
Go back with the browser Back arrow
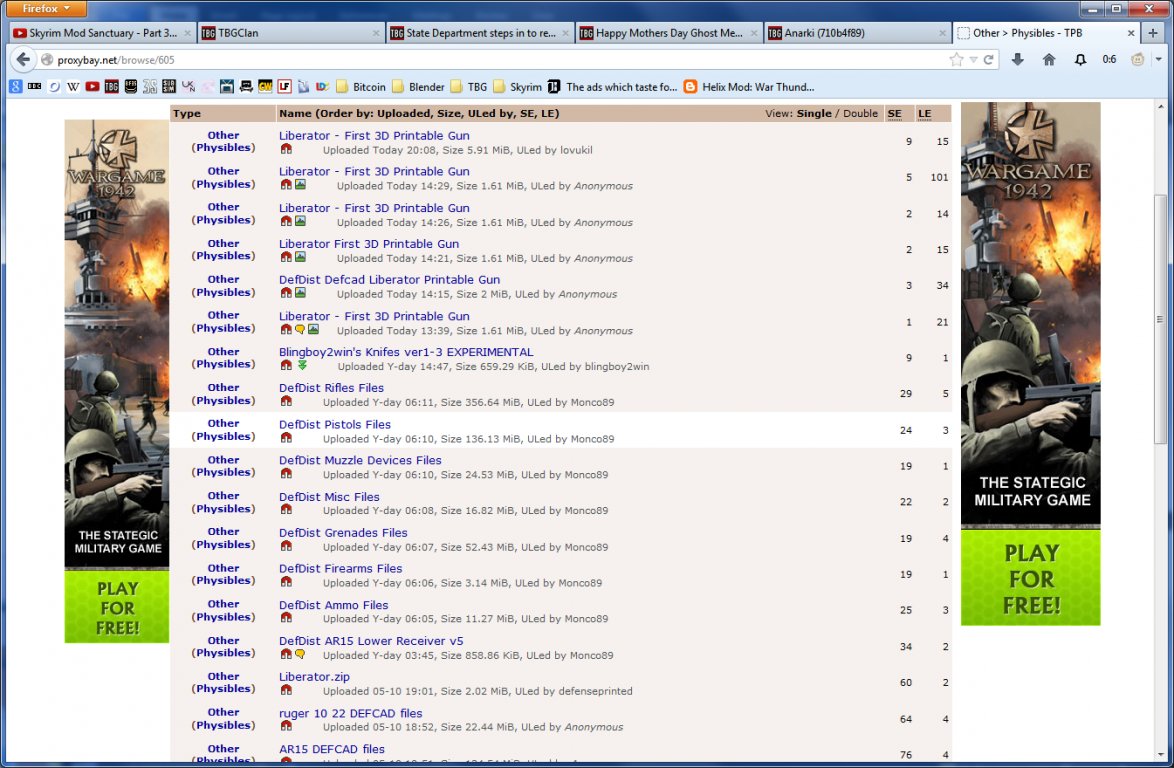pos(22,60)
